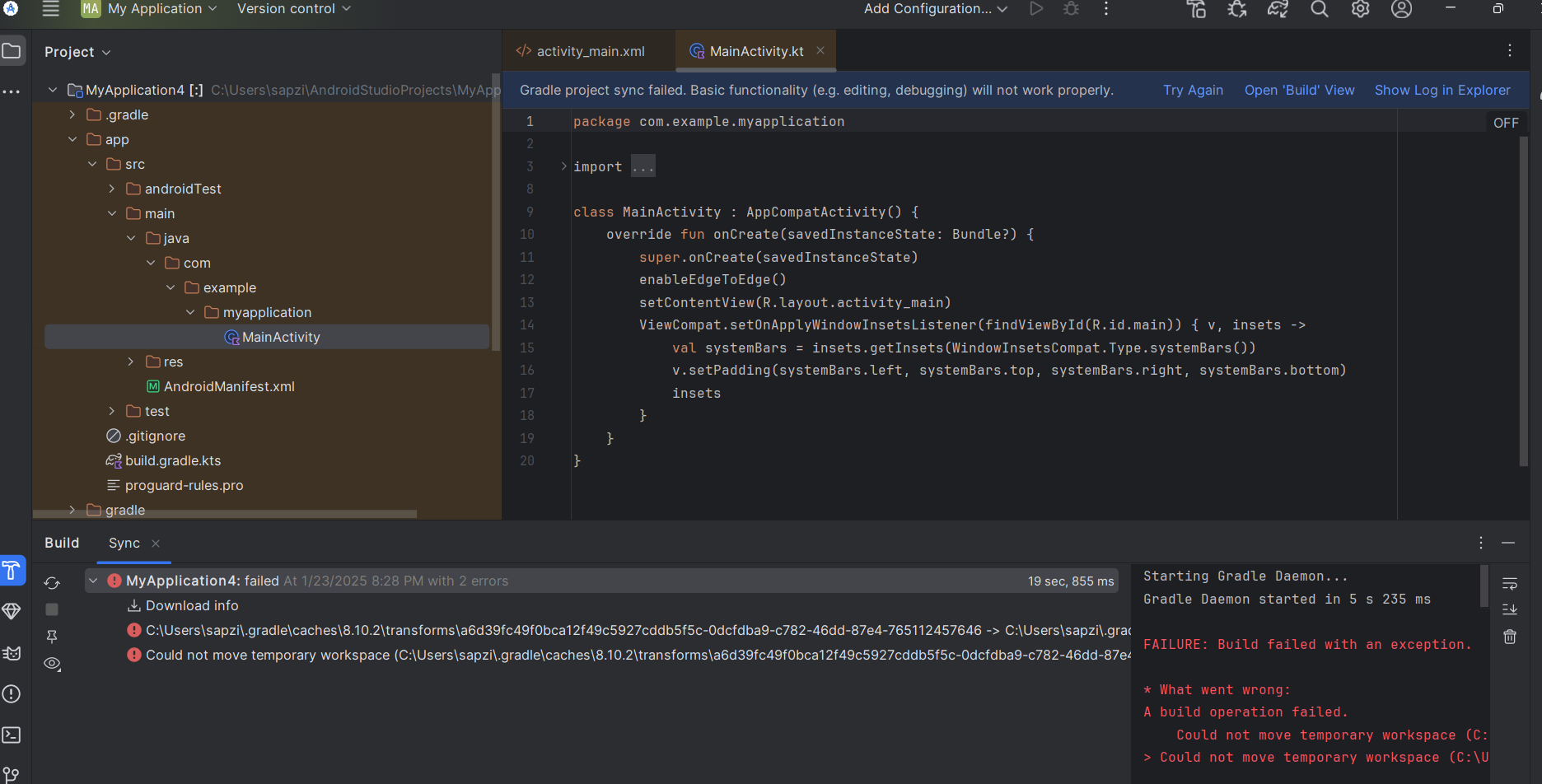Select the Sync tab
The width and height of the screenshot is (1542, 784).
(x=124, y=543)
